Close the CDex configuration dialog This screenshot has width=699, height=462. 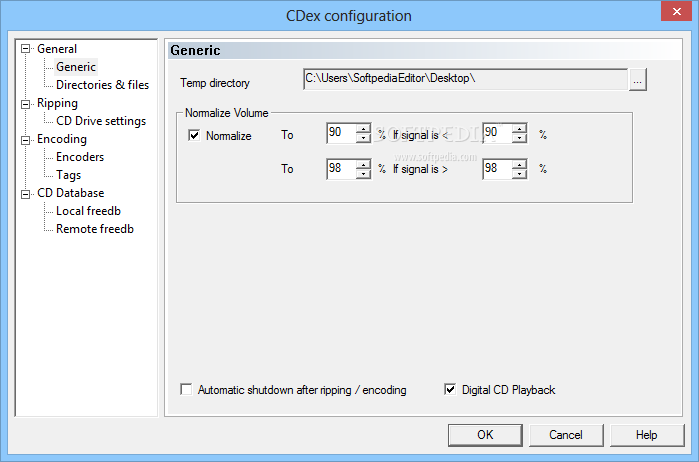click(676, 12)
